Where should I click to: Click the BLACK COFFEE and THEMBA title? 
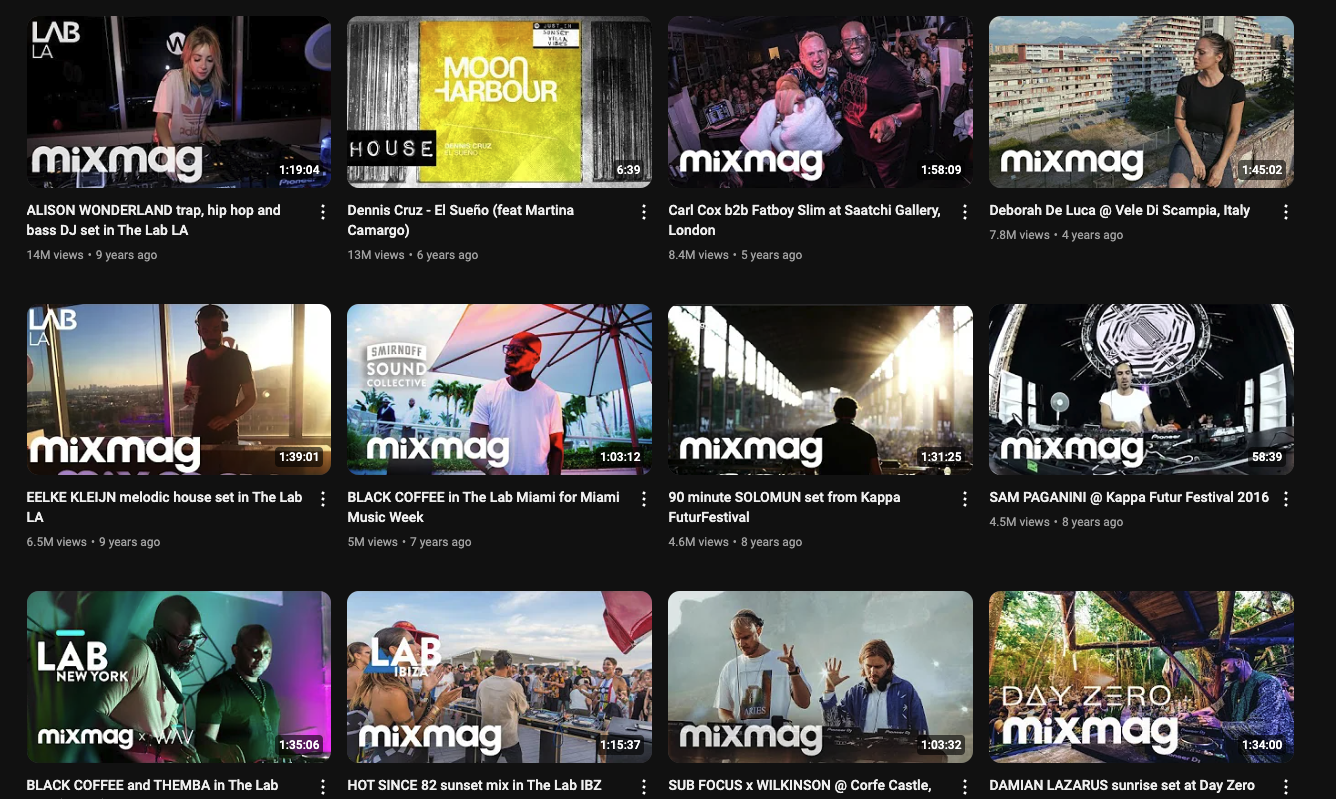tap(152, 785)
